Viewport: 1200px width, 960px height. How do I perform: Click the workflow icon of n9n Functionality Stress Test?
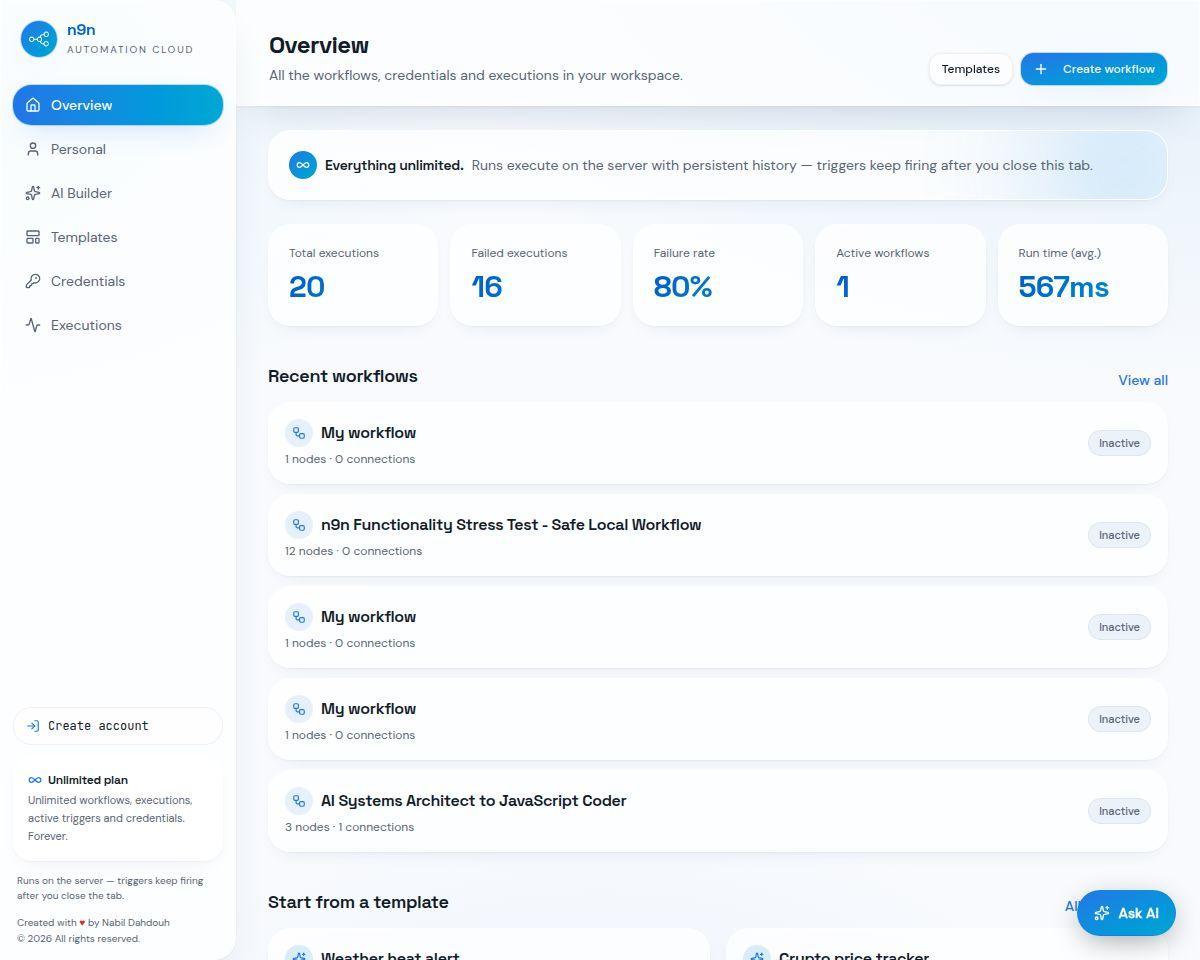point(299,525)
